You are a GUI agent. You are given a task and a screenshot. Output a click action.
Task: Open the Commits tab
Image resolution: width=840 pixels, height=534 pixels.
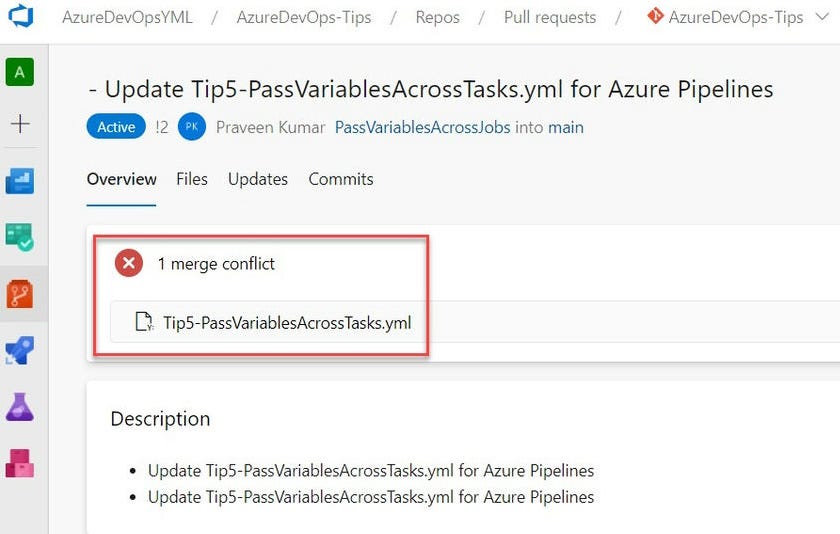pyautogui.click(x=341, y=179)
